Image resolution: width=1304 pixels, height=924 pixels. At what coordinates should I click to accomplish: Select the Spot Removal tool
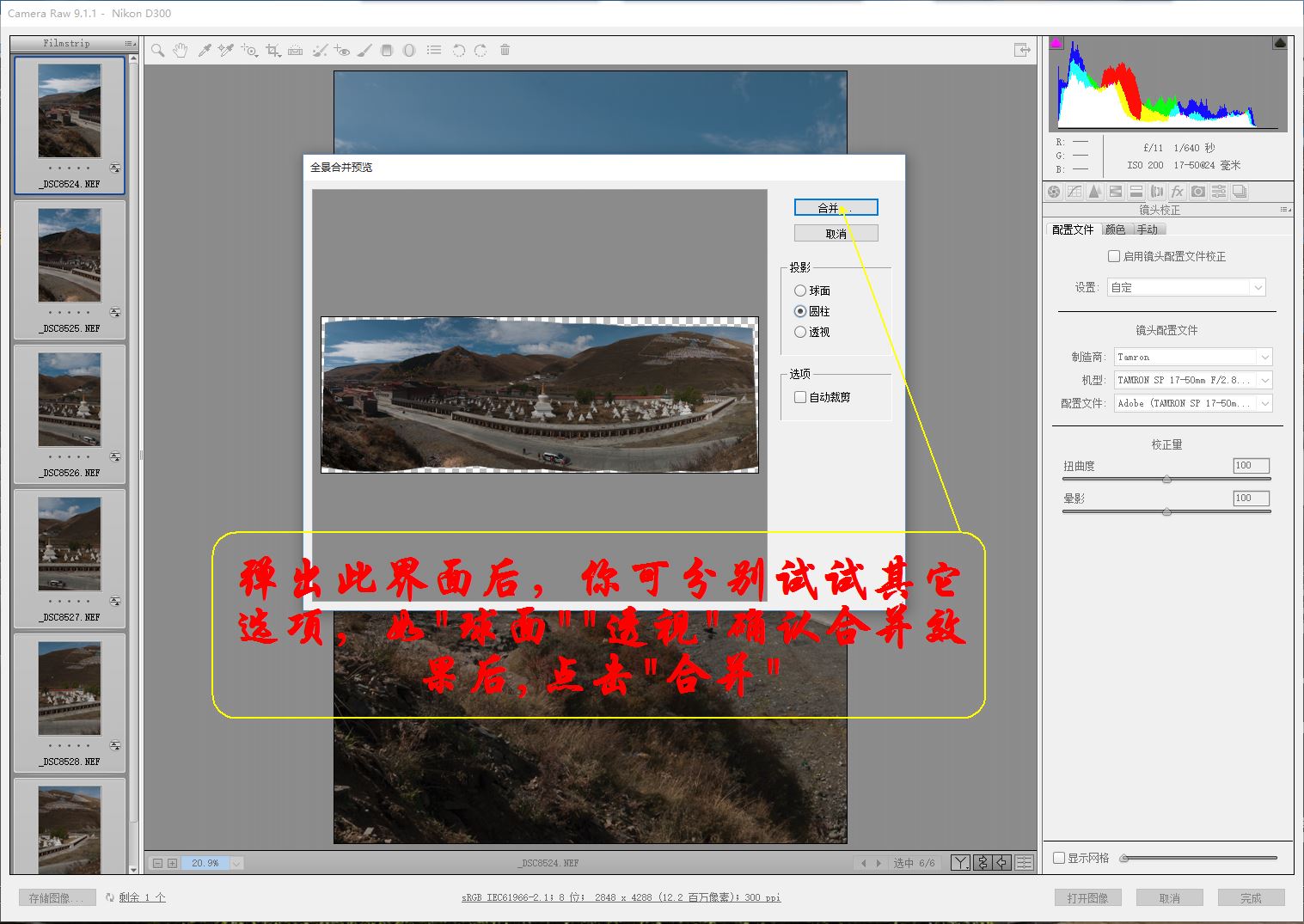pyautogui.click(x=320, y=51)
